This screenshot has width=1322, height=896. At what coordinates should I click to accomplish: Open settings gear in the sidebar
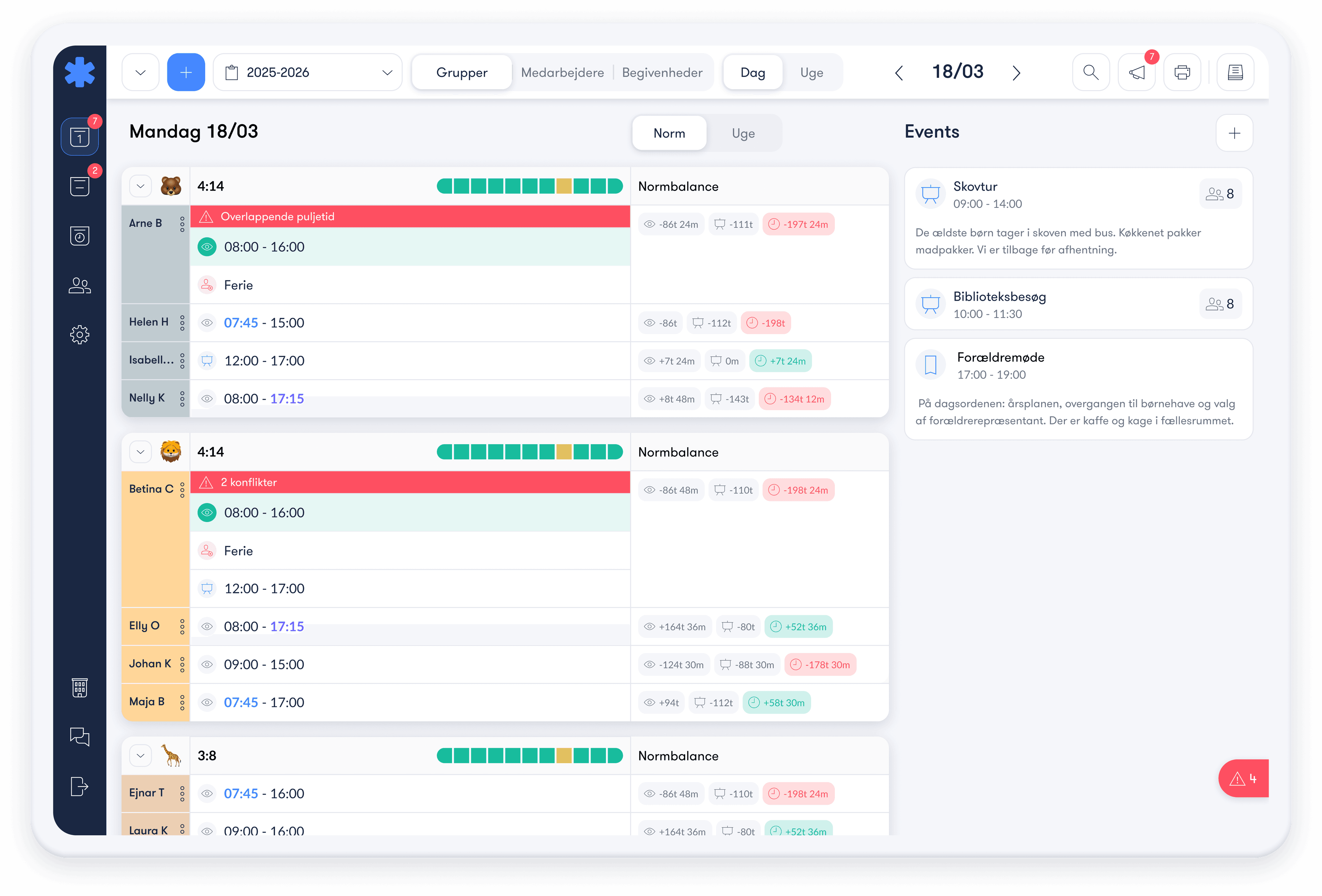click(80, 334)
